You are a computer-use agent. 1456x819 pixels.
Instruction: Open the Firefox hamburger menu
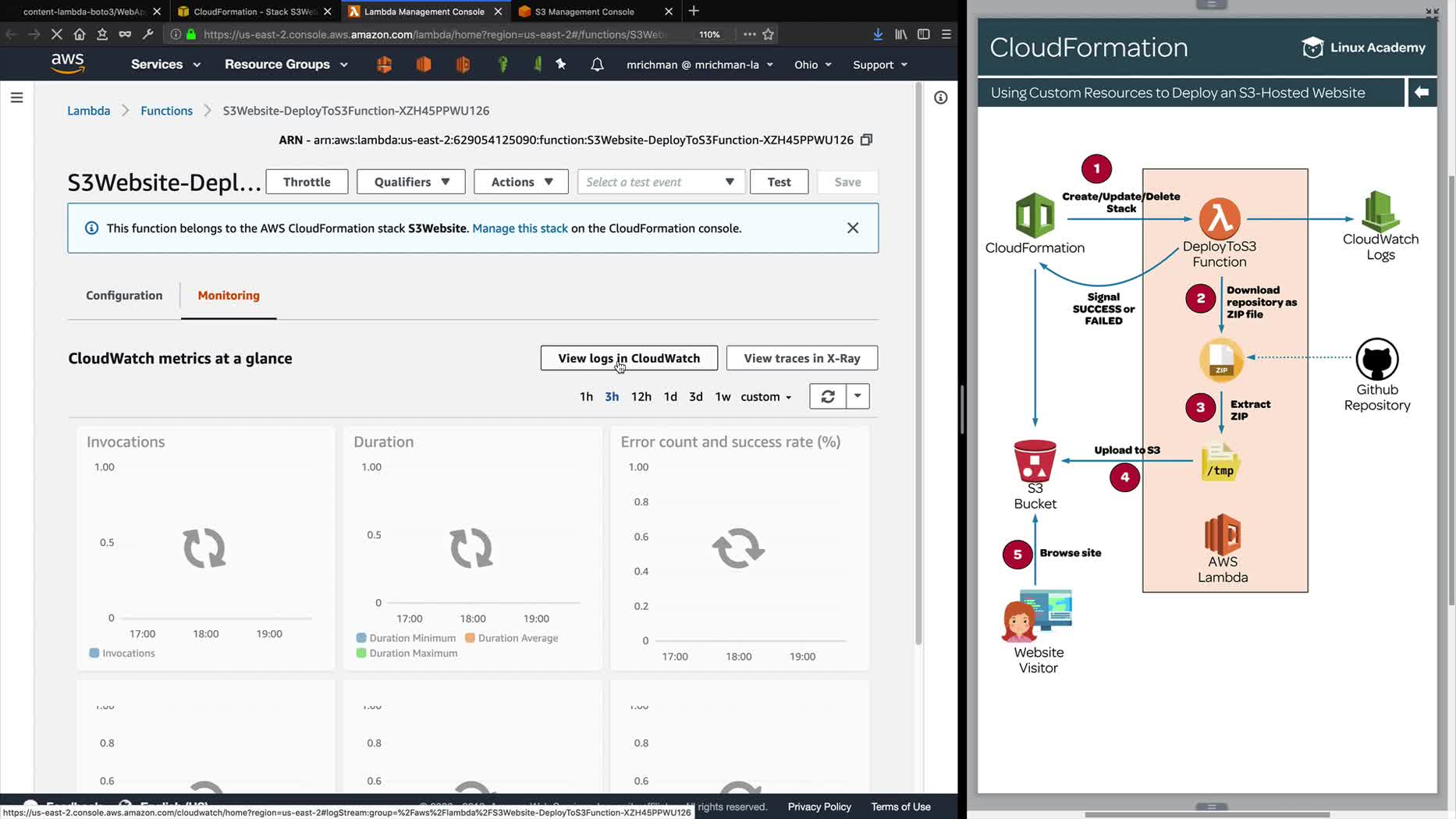(946, 34)
